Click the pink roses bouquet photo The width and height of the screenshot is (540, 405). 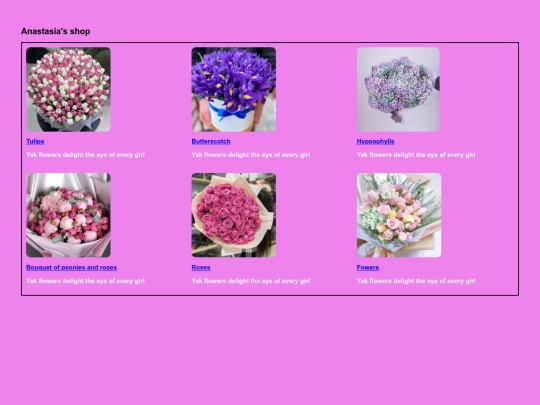(233, 215)
